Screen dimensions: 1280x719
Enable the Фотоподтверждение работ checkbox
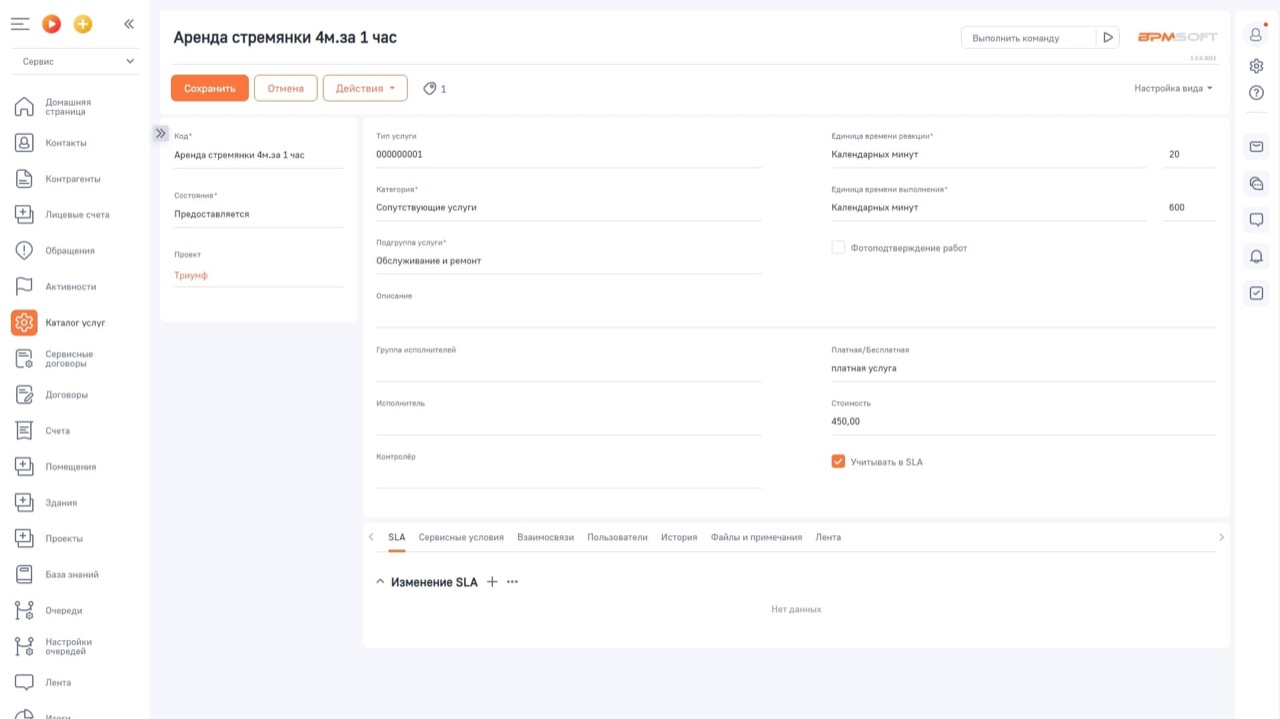coord(838,248)
